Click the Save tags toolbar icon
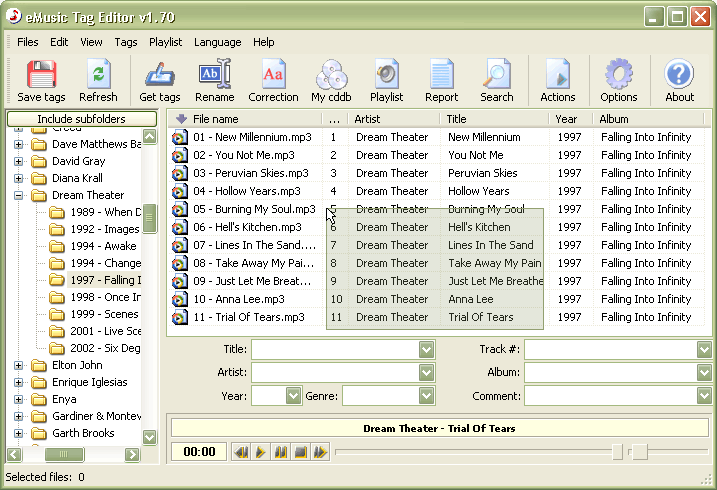The width and height of the screenshot is (717, 490). pos(41,80)
